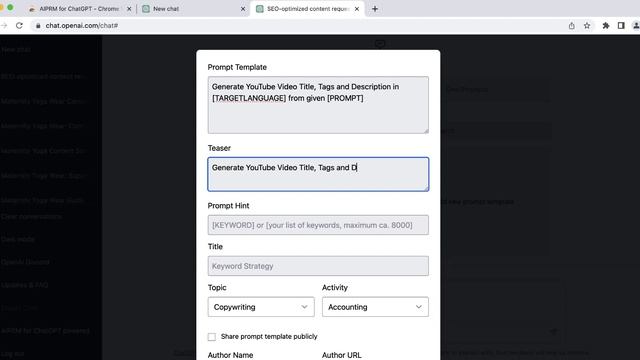Open the Activity dropdown showing Accounting
This screenshot has width=640, height=360.
pos(375,307)
